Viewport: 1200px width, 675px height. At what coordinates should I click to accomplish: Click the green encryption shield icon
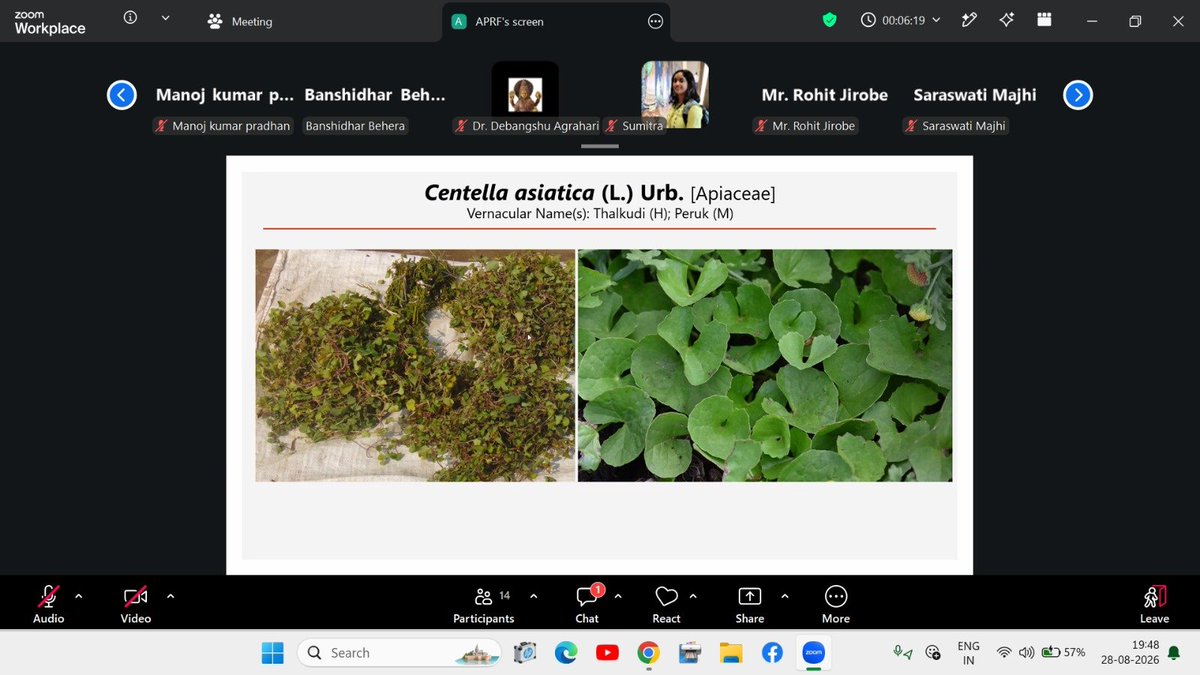pyautogui.click(x=829, y=20)
